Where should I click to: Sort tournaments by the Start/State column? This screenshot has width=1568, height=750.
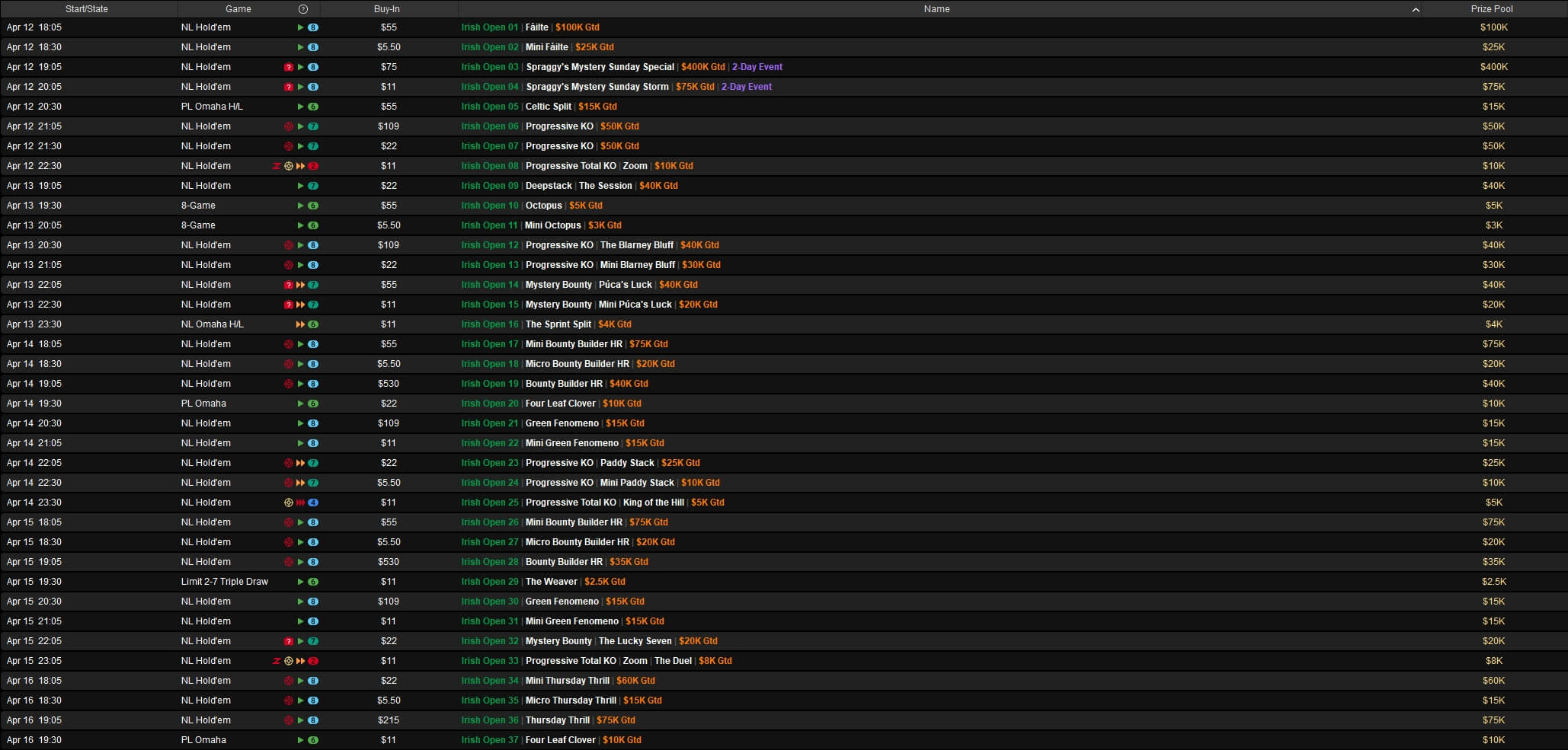tap(87, 9)
